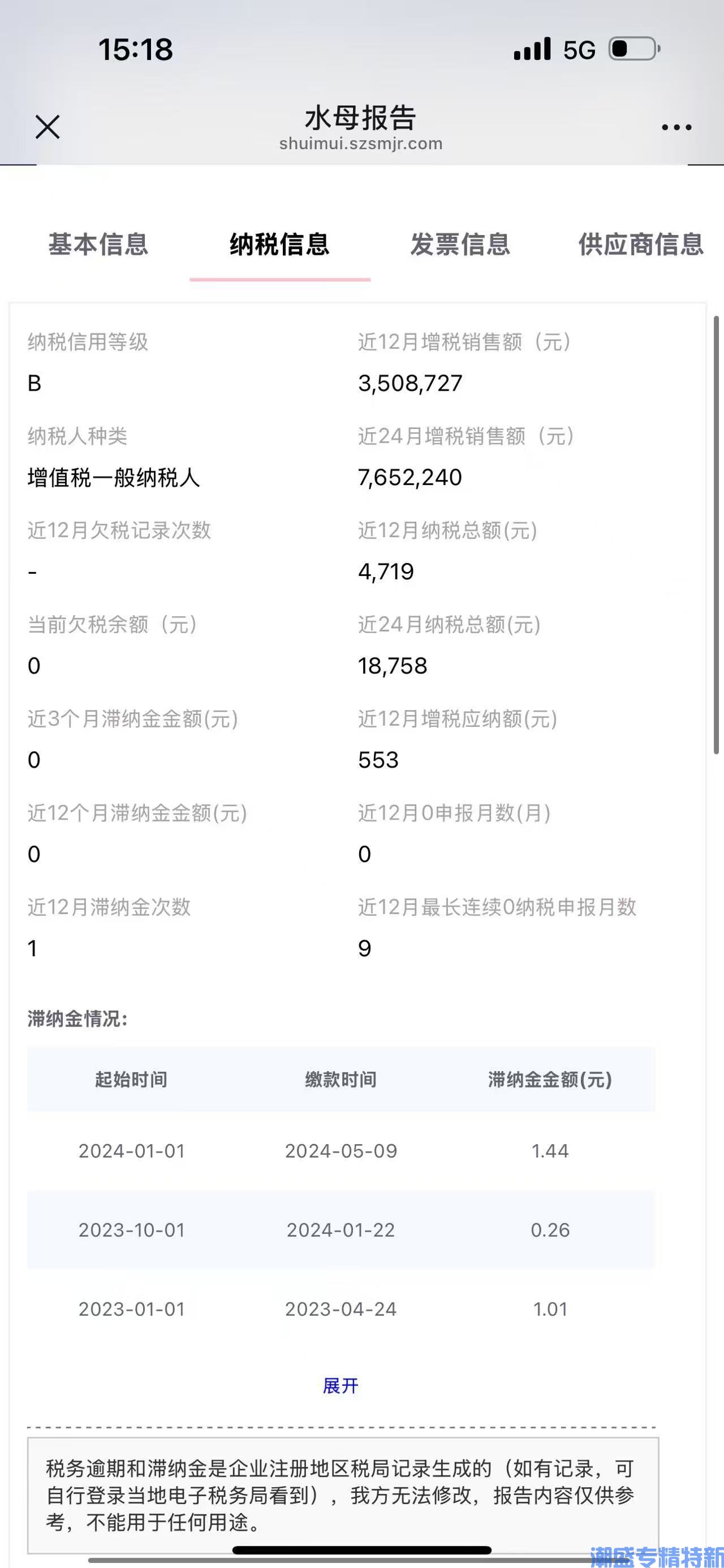Go to the 供应商信息 tab
This screenshot has width=724, height=1568.
641,244
